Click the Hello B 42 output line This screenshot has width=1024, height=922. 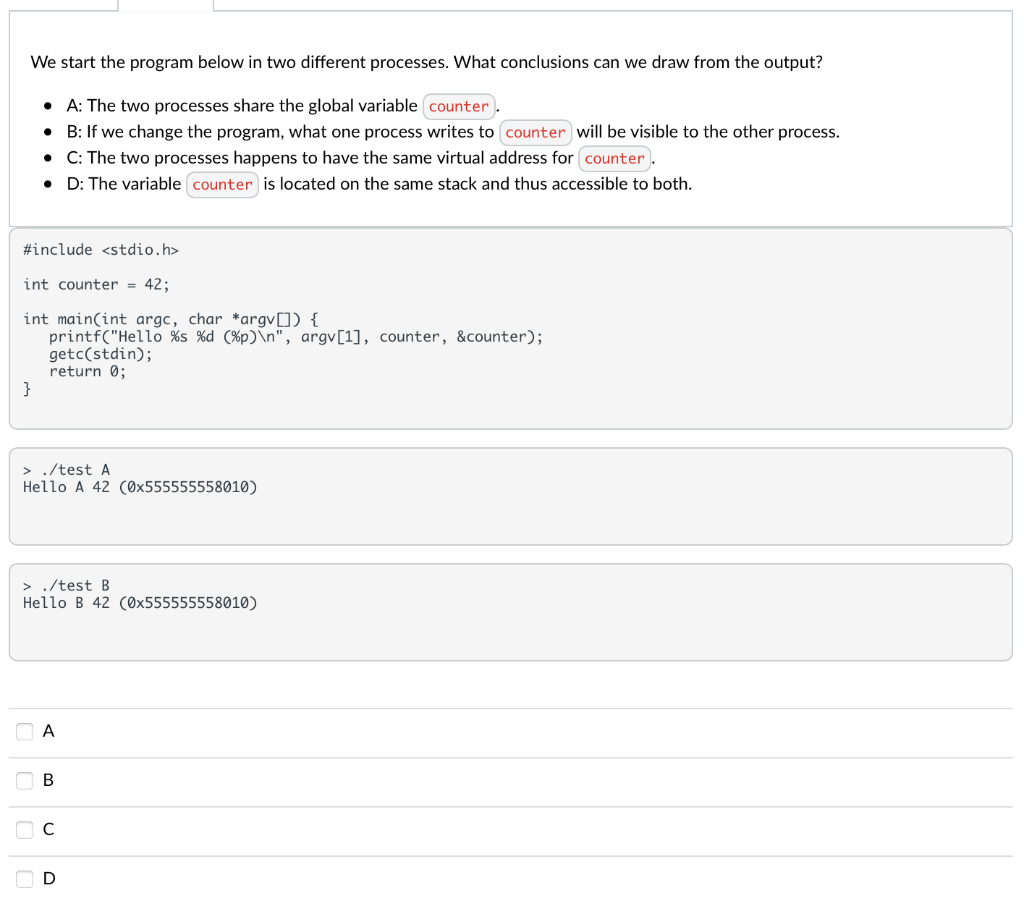tap(140, 603)
